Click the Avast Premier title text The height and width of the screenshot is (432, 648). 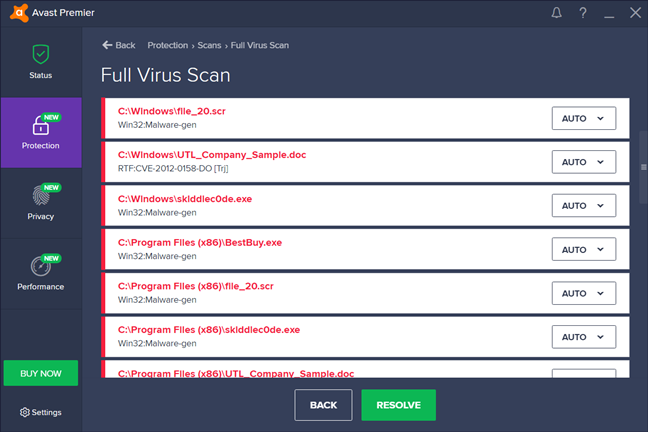click(x=63, y=13)
